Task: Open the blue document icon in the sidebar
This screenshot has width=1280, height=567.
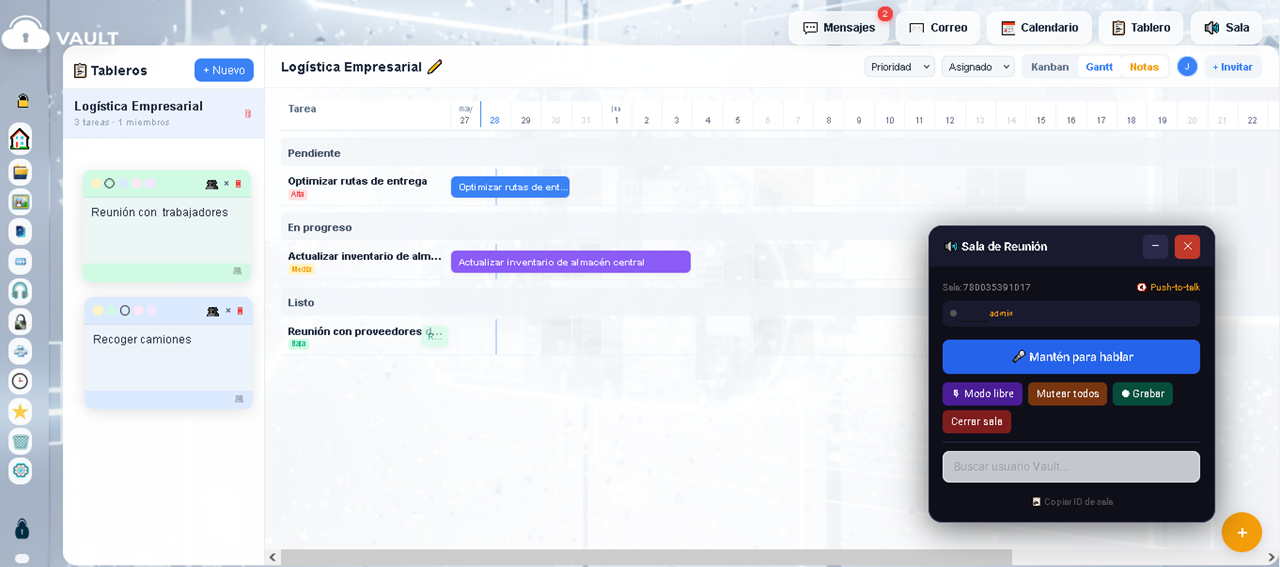Action: tap(20, 232)
